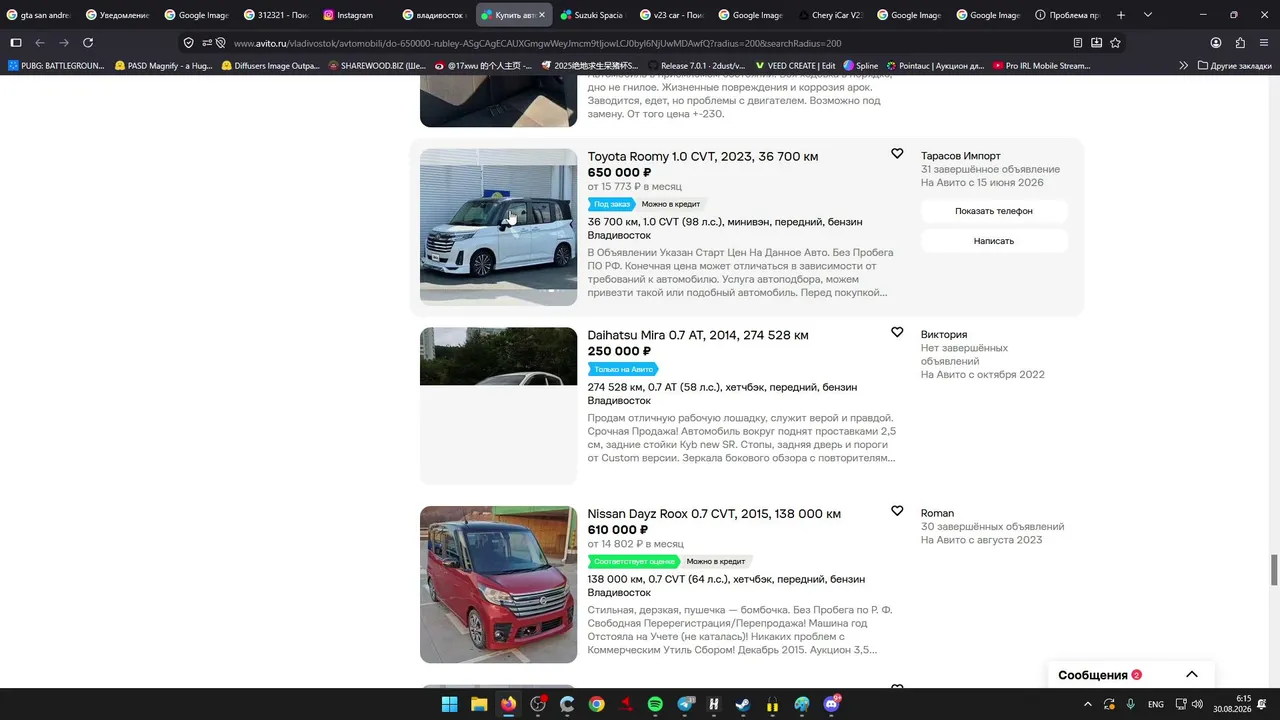Open Telegram from the taskbar

(686, 704)
